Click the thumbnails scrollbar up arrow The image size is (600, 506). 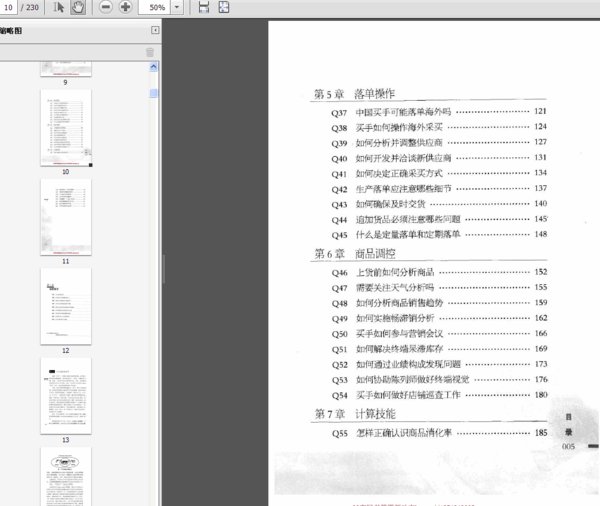pyautogui.click(x=153, y=67)
